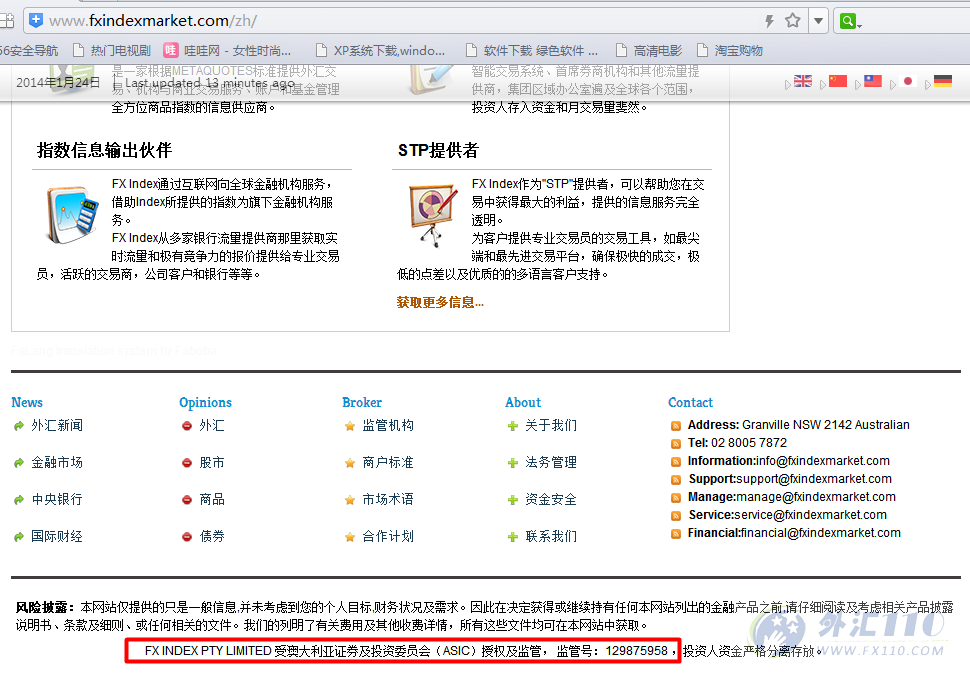Open the 中央银行 link
The height and width of the screenshot is (677, 970).
(57, 499)
